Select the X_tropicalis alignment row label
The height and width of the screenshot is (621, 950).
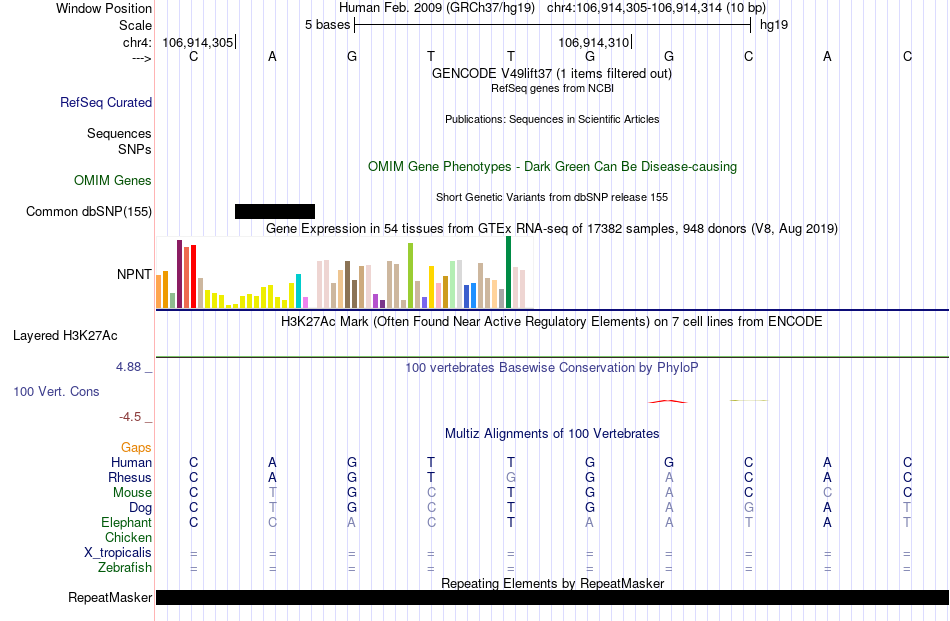pos(118,553)
